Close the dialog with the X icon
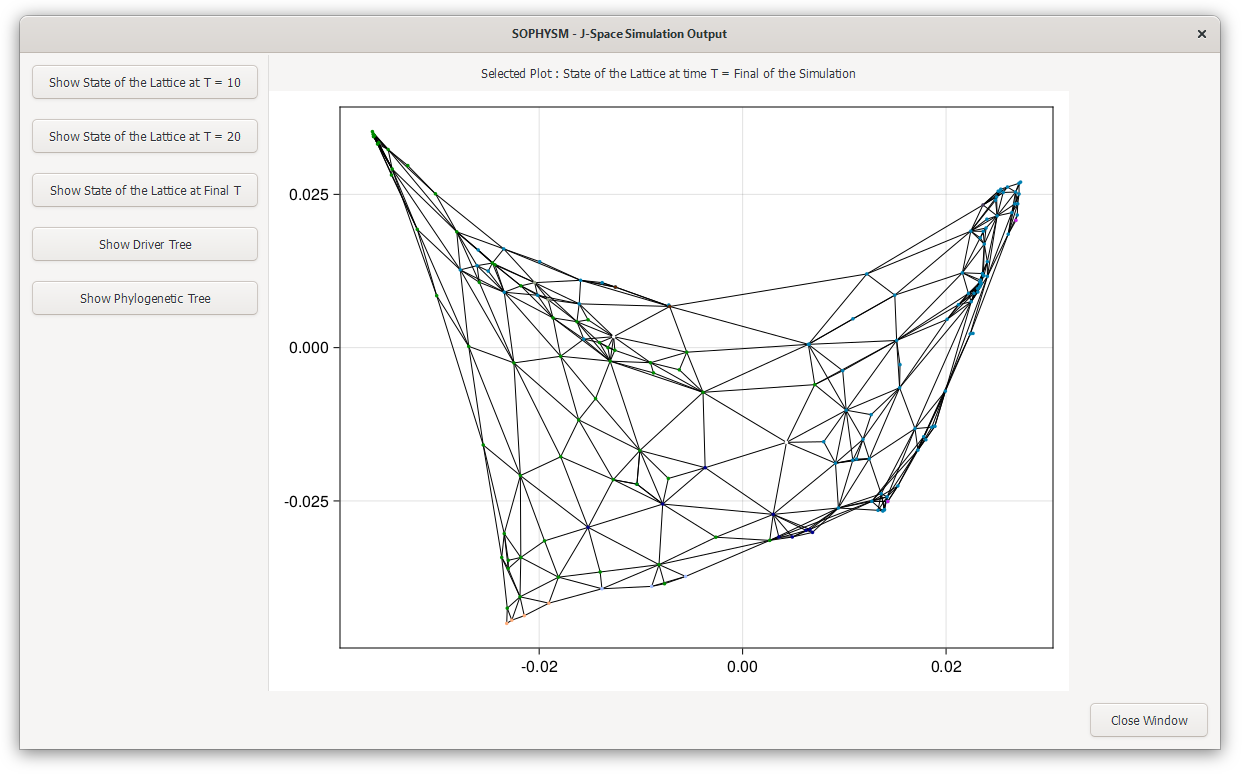The height and width of the screenshot is (774, 1243). point(1202,34)
